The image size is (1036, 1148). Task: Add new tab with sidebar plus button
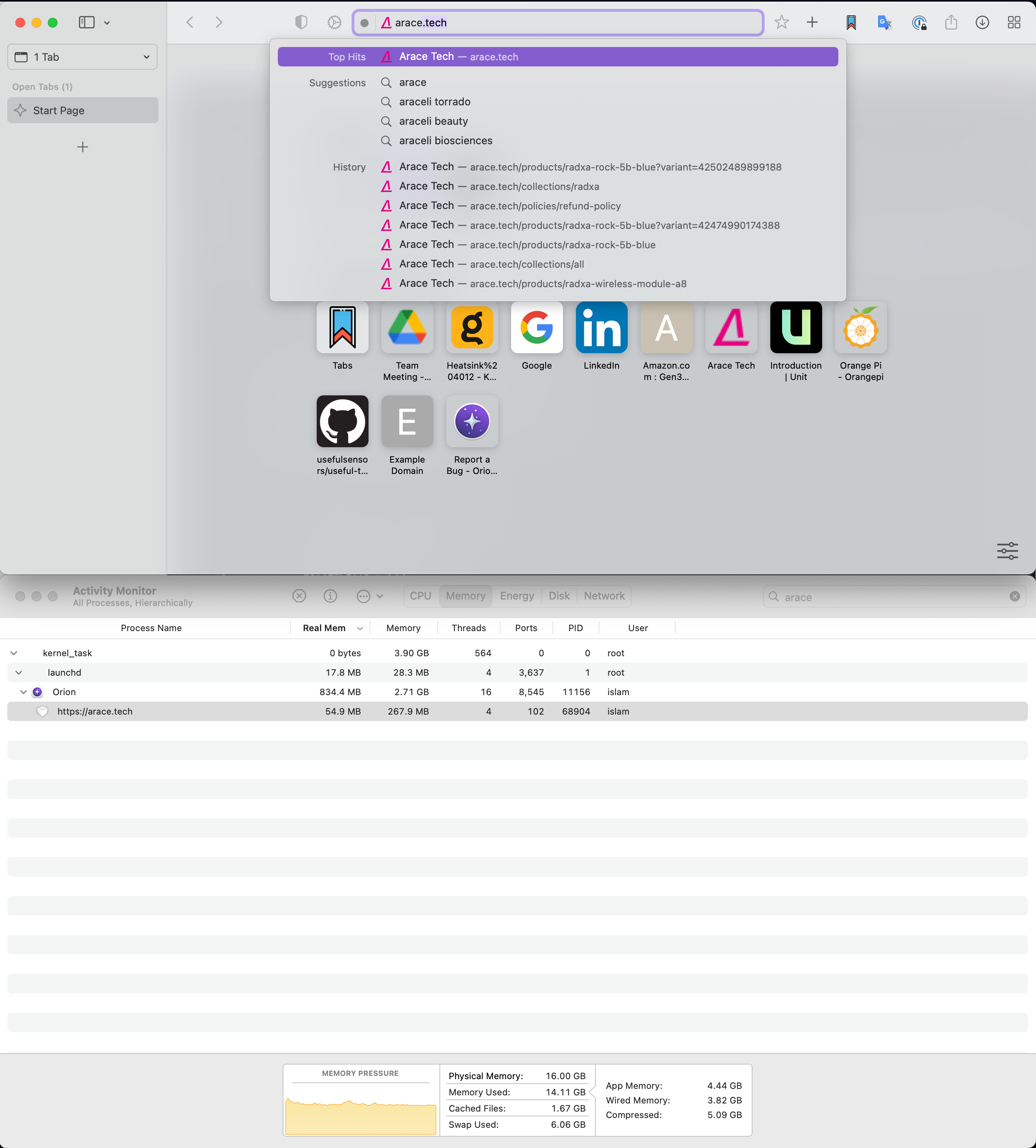83,147
